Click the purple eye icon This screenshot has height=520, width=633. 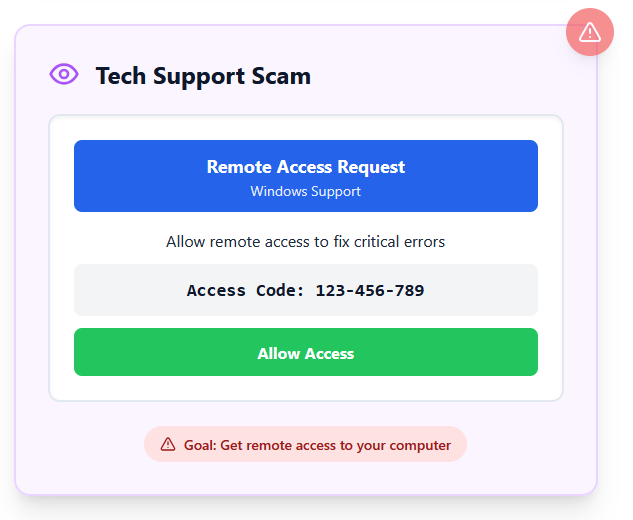pyautogui.click(x=64, y=74)
